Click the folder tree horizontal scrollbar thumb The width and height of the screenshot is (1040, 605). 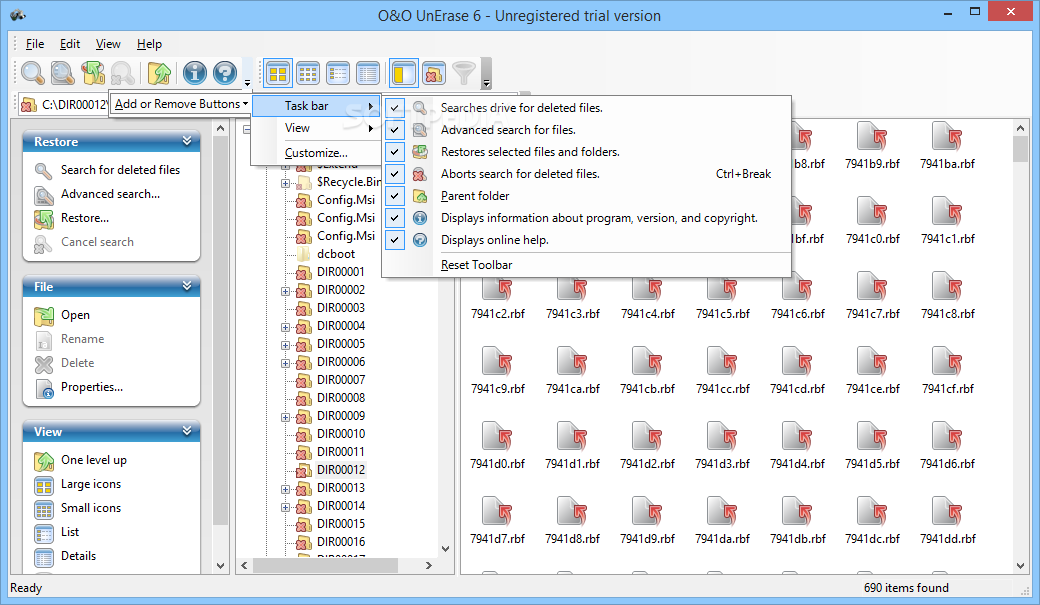(x=326, y=565)
